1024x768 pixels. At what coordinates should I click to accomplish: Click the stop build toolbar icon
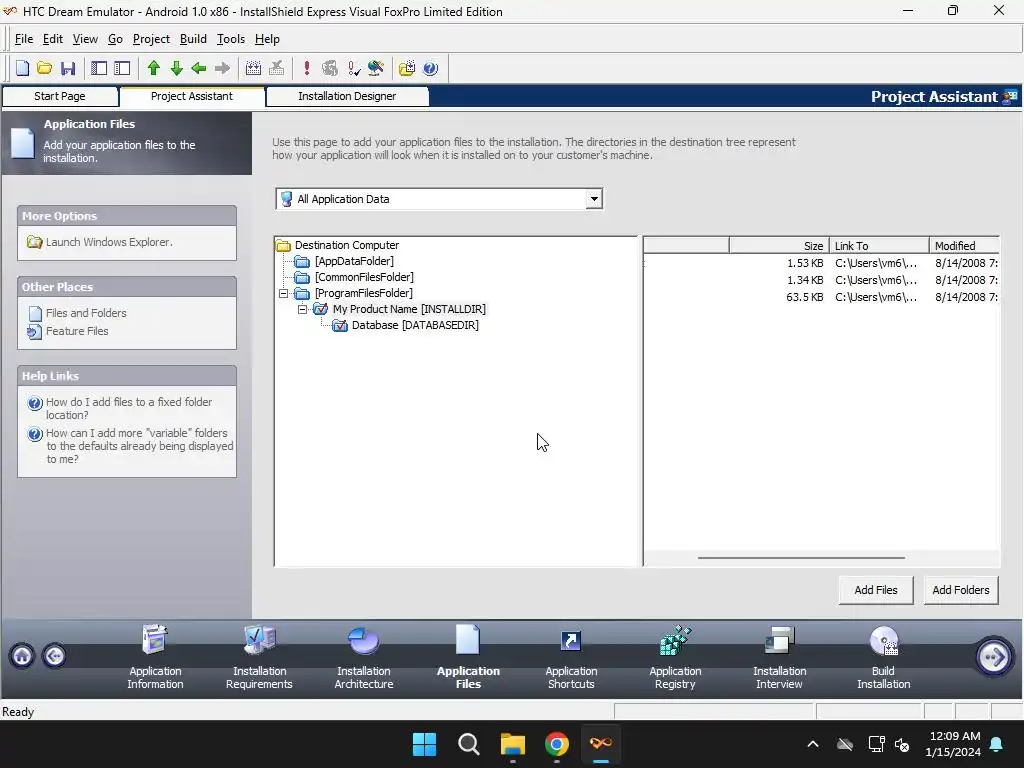click(276, 68)
